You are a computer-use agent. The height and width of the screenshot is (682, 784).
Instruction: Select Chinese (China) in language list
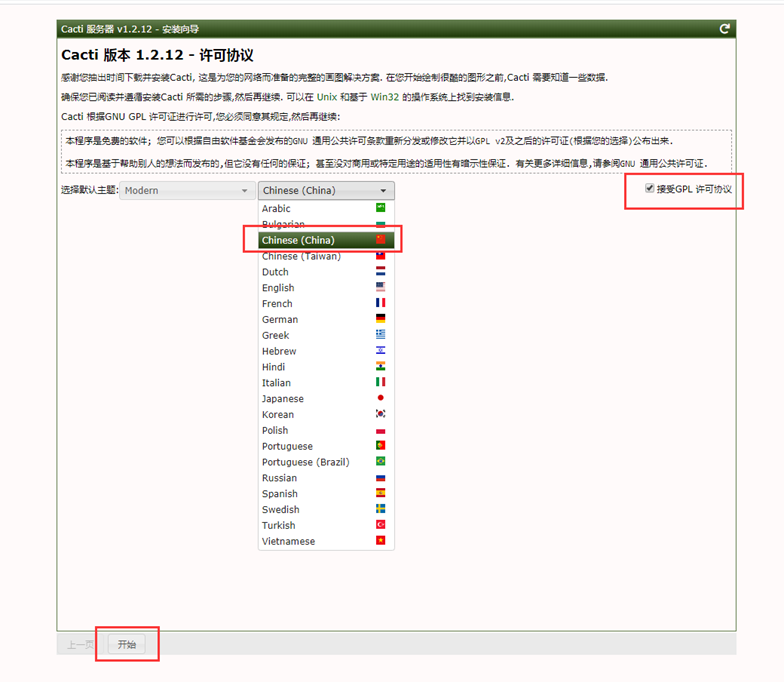click(x=326, y=240)
